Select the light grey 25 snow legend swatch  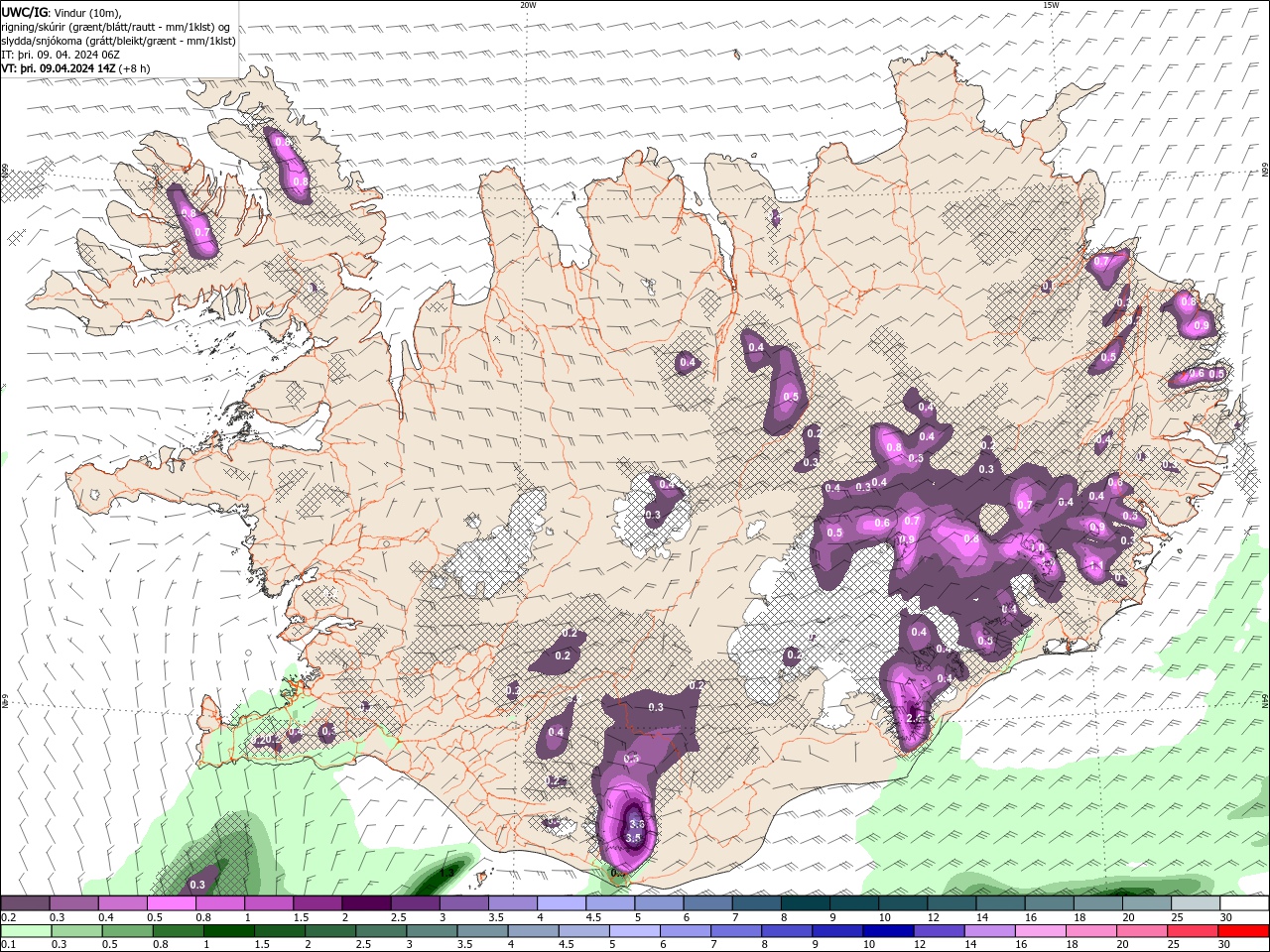[1196, 903]
